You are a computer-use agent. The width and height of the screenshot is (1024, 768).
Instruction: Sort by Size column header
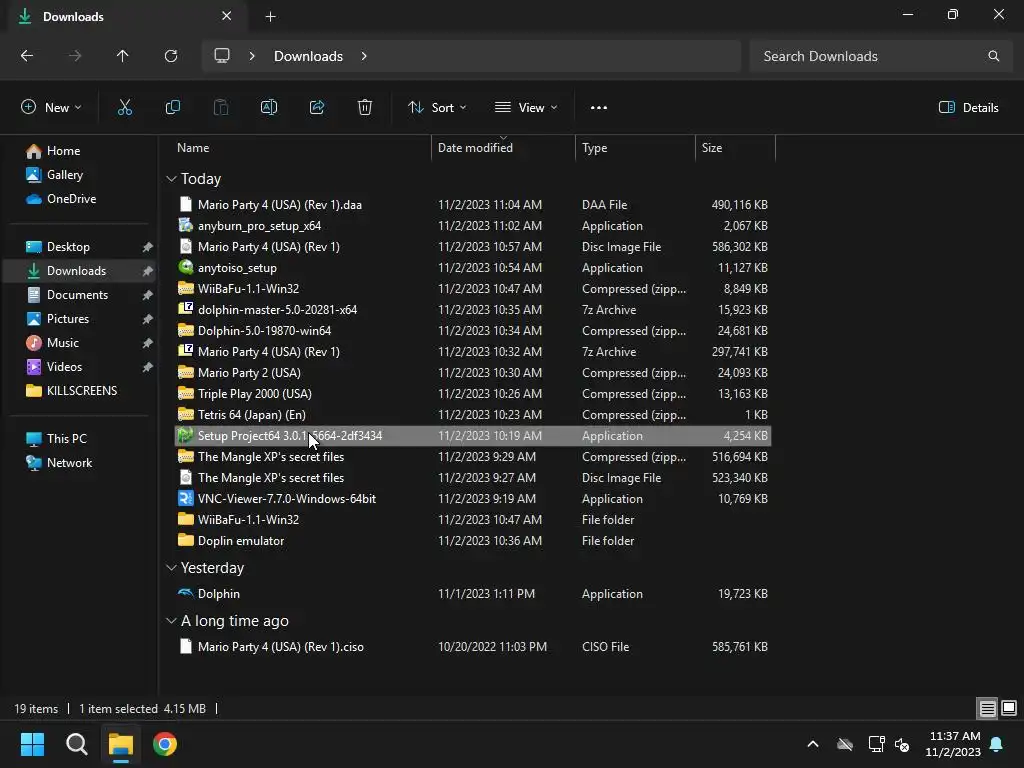(x=735, y=148)
